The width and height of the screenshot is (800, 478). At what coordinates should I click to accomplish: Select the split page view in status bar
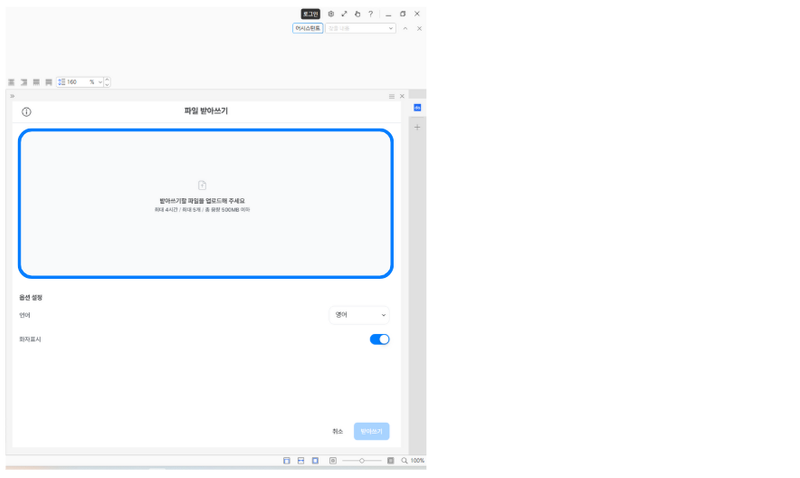[301, 461]
